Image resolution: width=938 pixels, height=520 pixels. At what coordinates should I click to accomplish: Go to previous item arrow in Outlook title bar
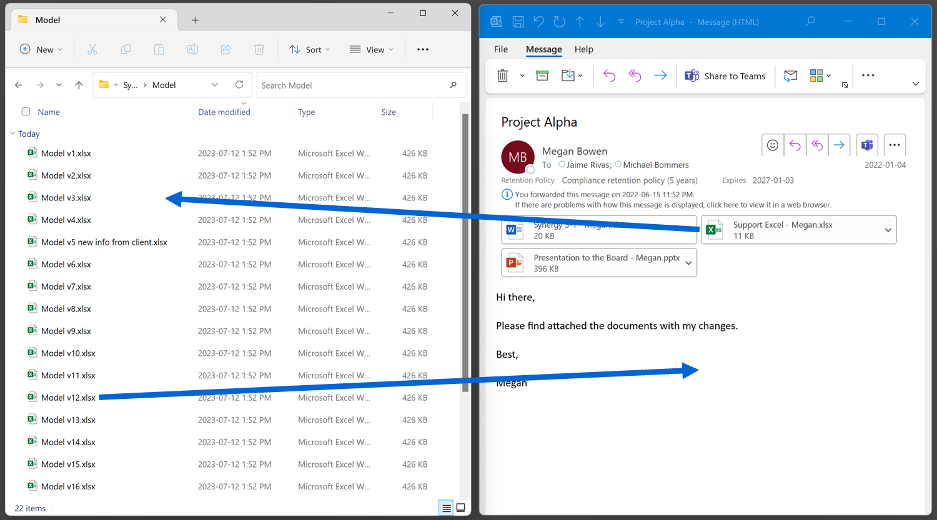[580, 22]
